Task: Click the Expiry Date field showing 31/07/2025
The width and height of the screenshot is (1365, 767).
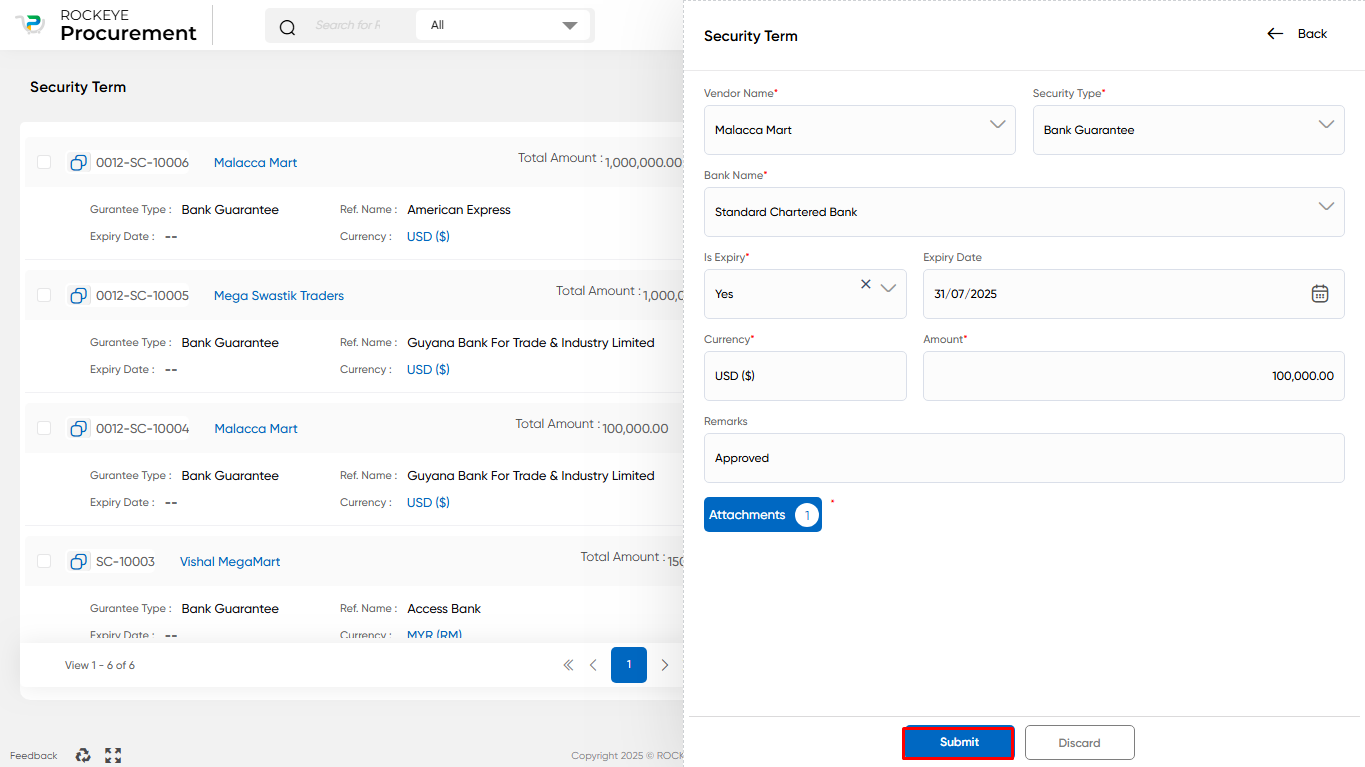Action: [1133, 294]
